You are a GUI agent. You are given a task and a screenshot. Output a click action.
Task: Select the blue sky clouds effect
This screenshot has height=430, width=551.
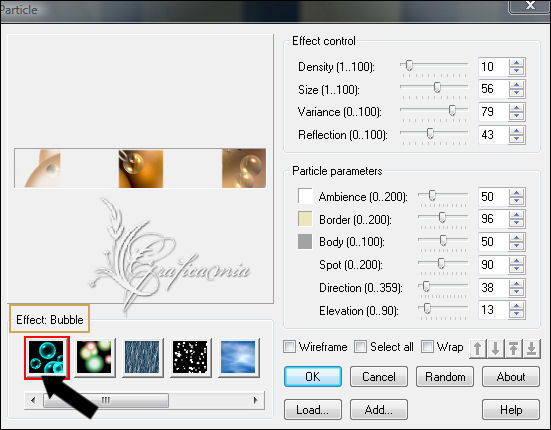pyautogui.click(x=238, y=358)
